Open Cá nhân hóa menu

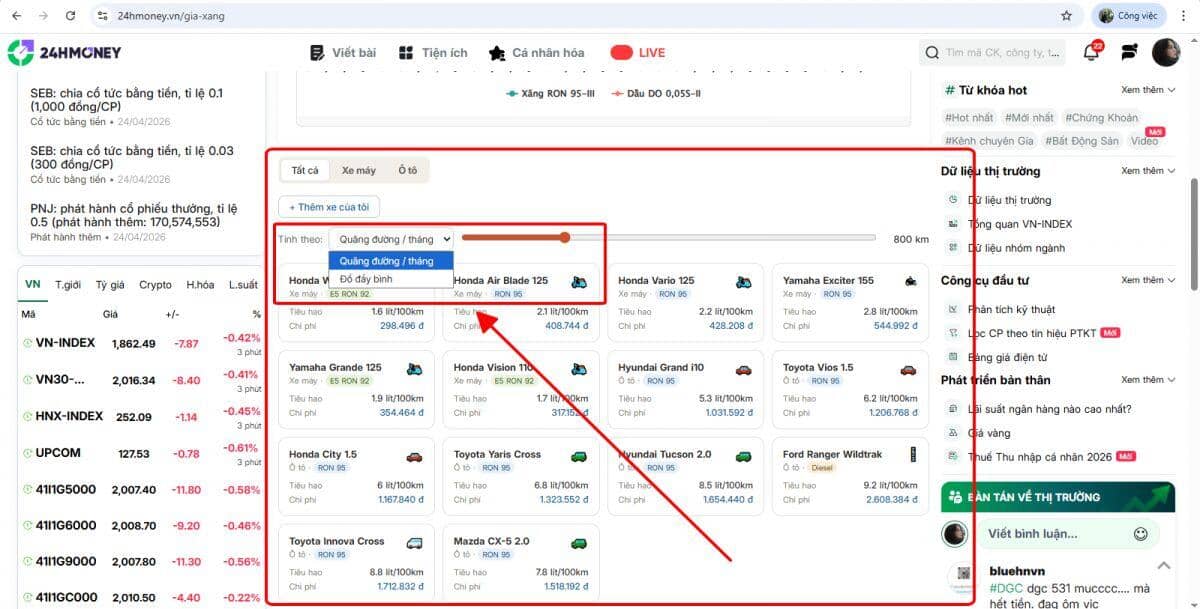coord(537,53)
